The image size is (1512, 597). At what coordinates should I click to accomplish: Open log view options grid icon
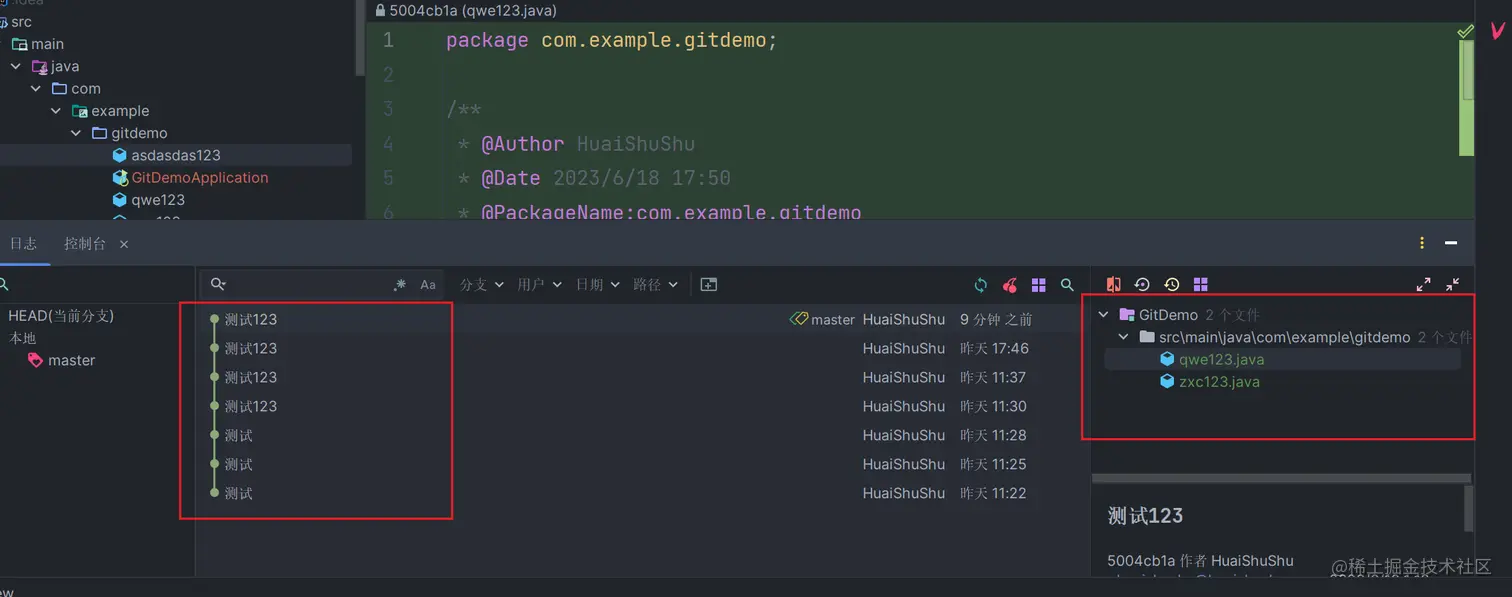click(1039, 285)
